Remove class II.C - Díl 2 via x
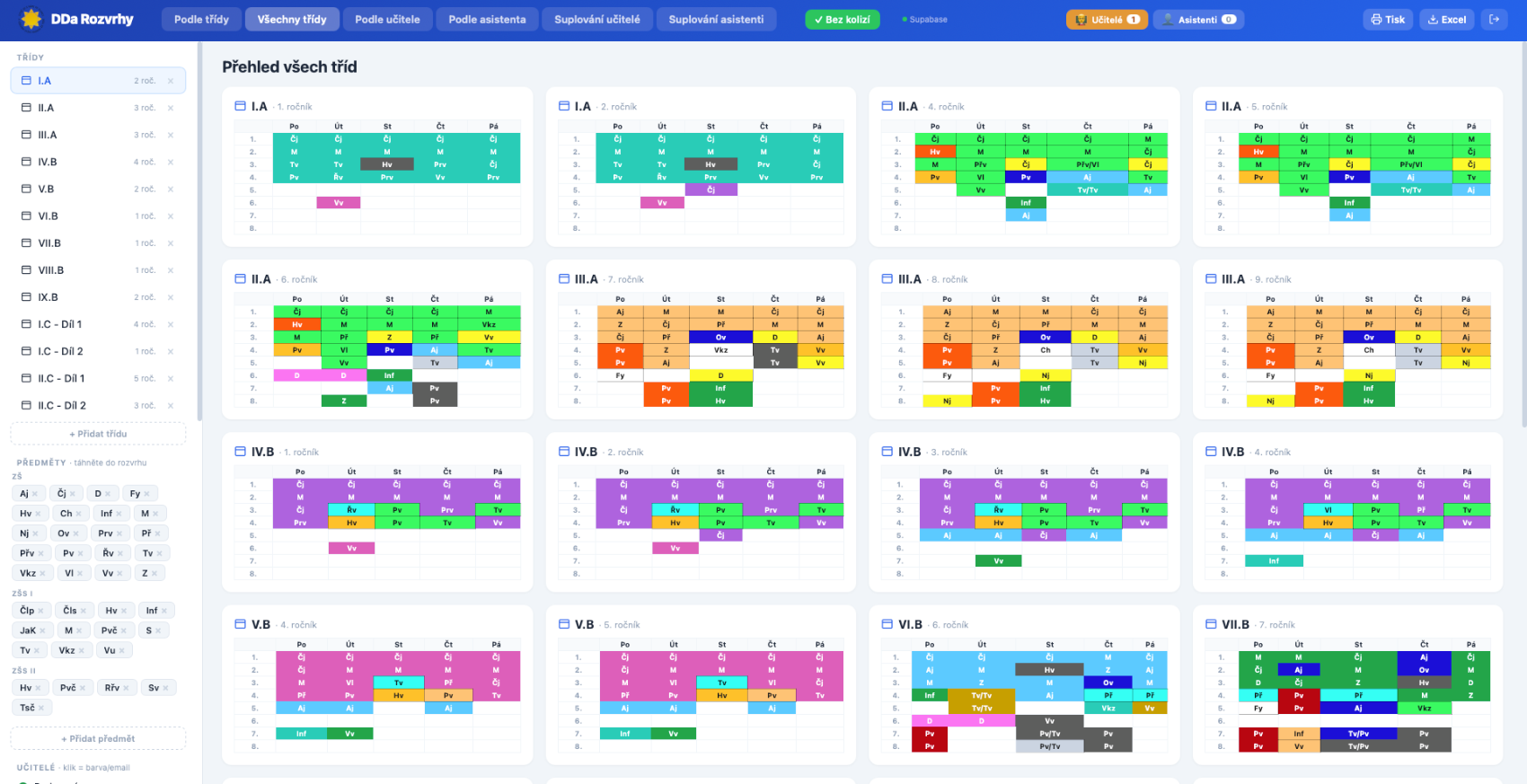1527x784 pixels. (171, 405)
